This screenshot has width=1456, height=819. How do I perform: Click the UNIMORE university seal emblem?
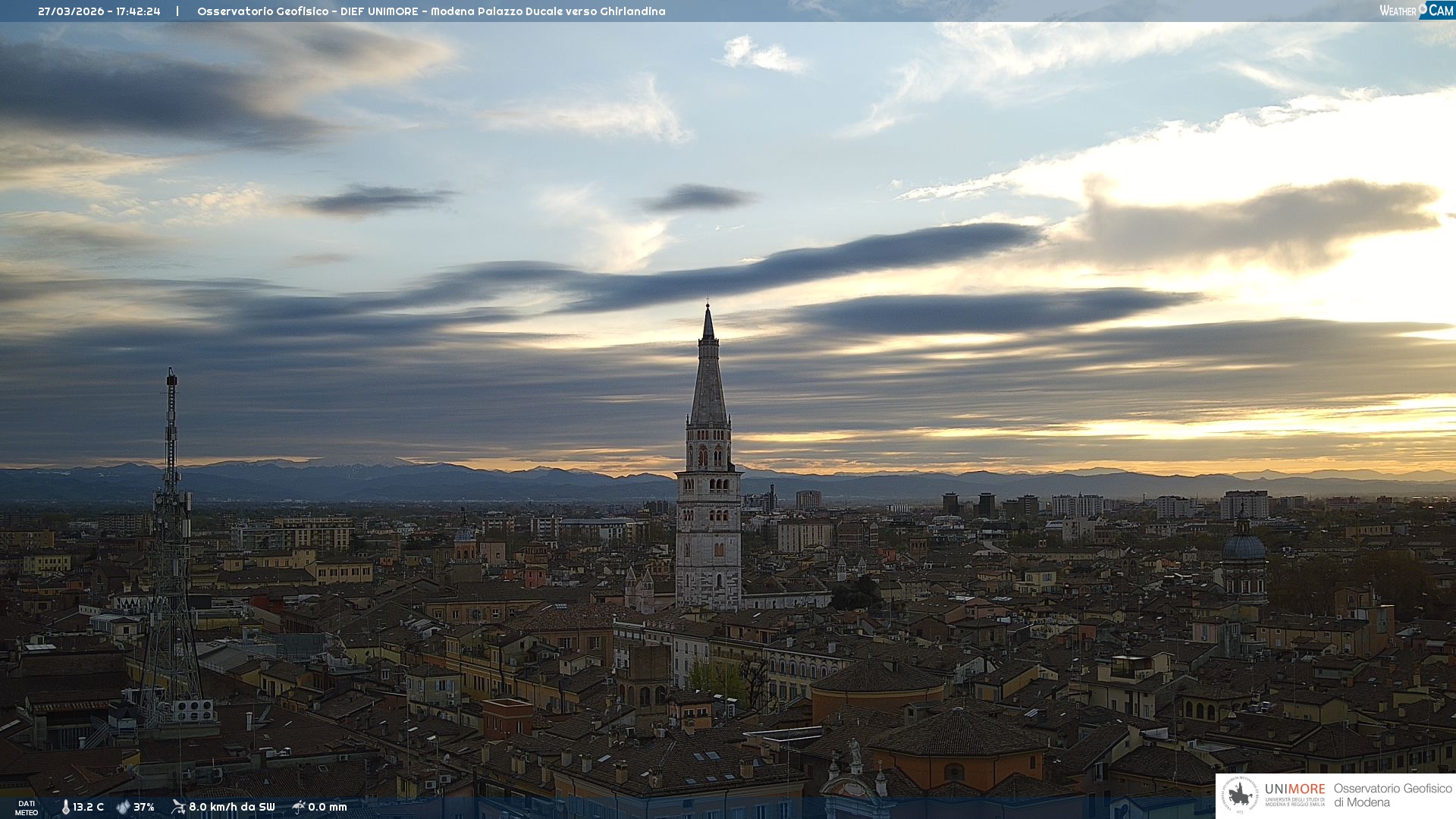point(1240,795)
